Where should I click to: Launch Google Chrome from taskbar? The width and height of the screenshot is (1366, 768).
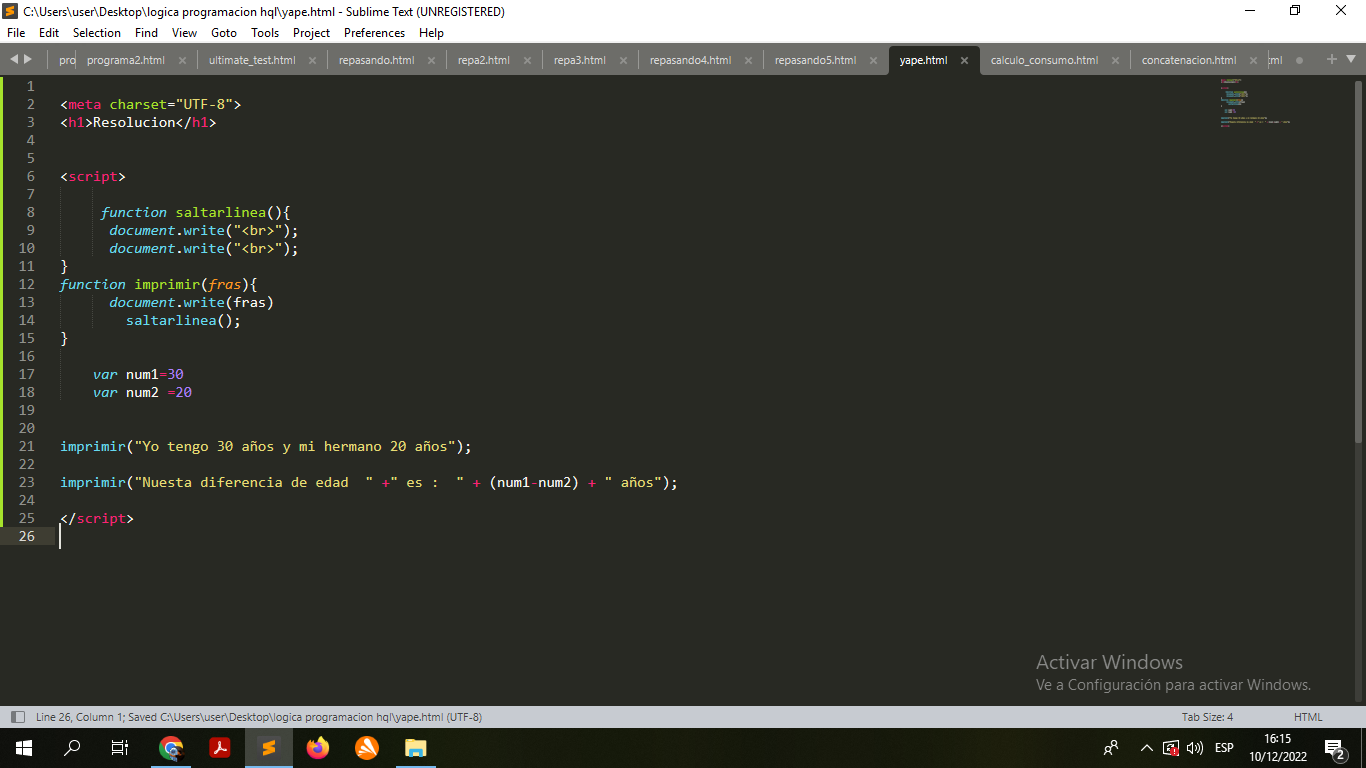pyautogui.click(x=171, y=748)
